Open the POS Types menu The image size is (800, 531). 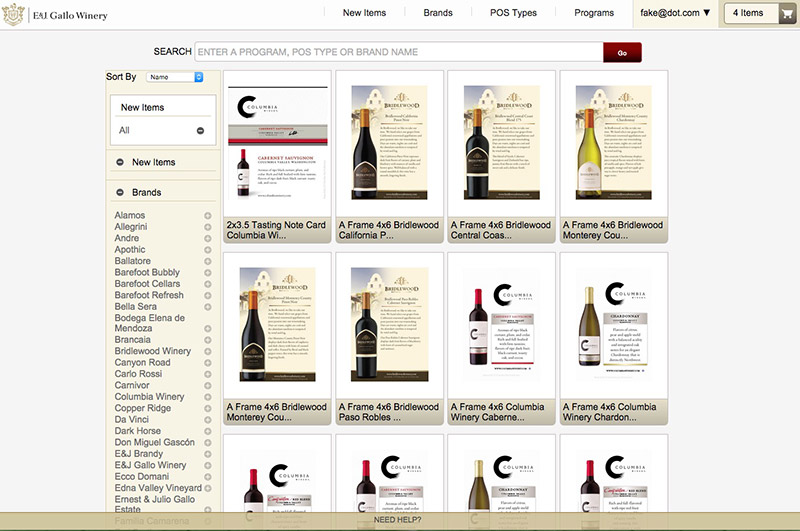tap(513, 13)
